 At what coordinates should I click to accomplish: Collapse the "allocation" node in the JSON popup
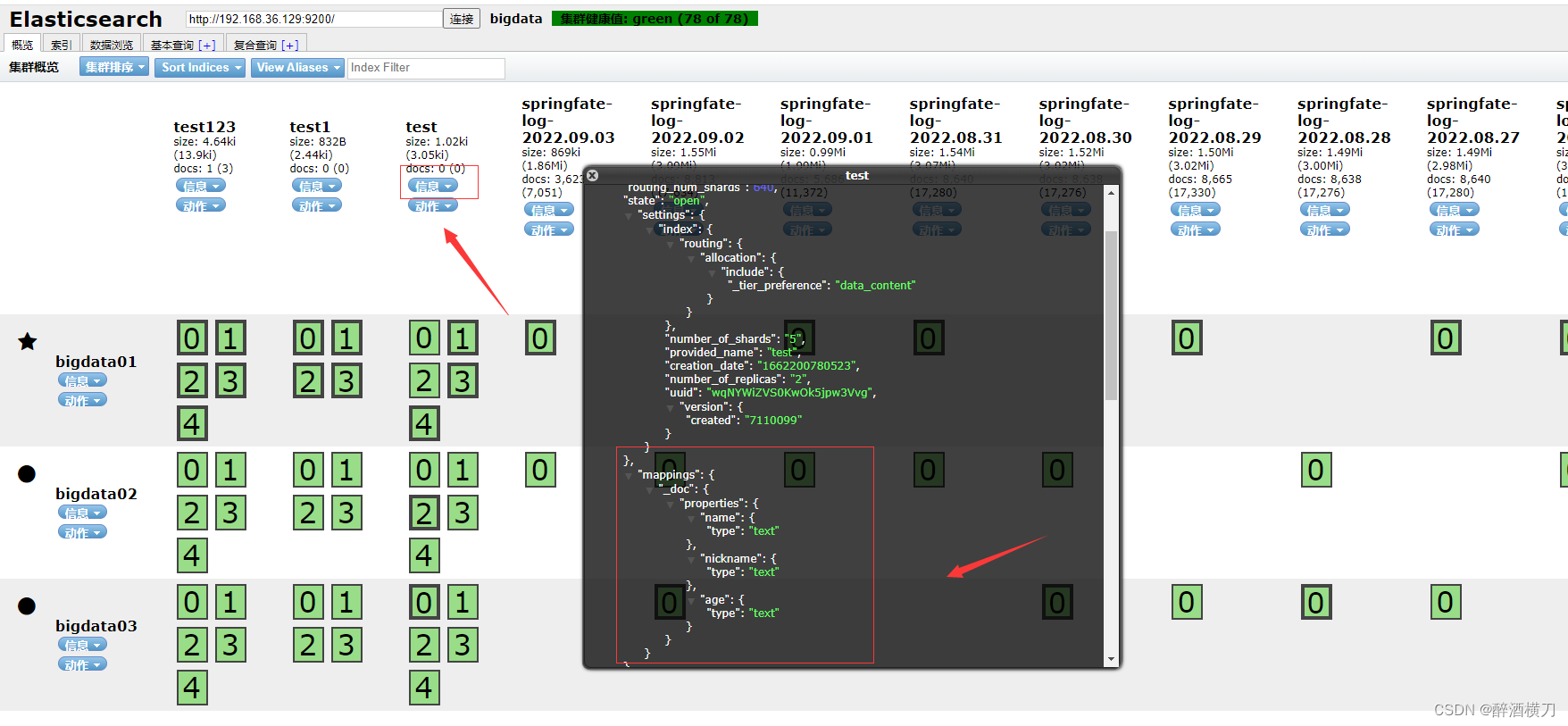click(x=691, y=258)
